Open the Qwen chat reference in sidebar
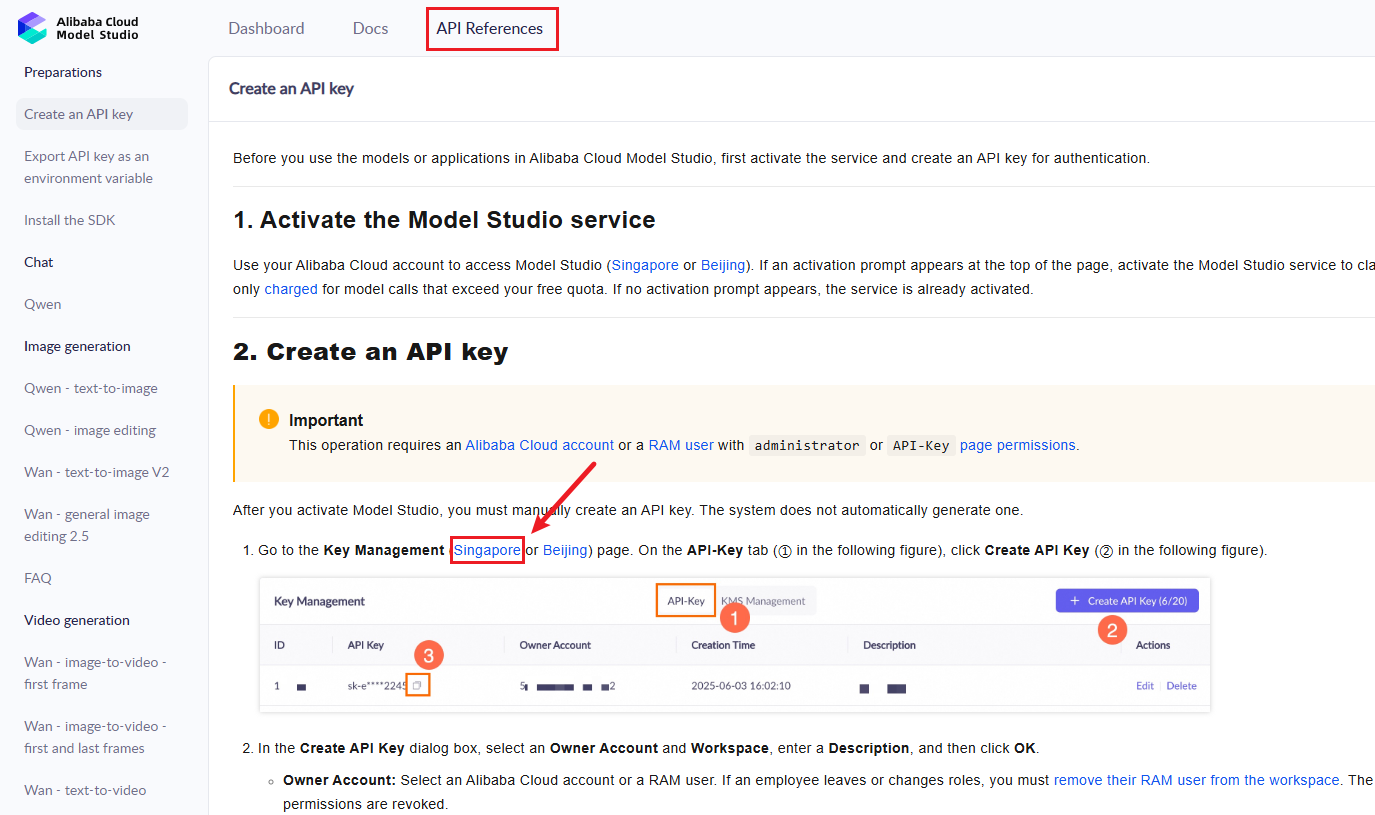This screenshot has width=1375, height=815. click(43, 304)
